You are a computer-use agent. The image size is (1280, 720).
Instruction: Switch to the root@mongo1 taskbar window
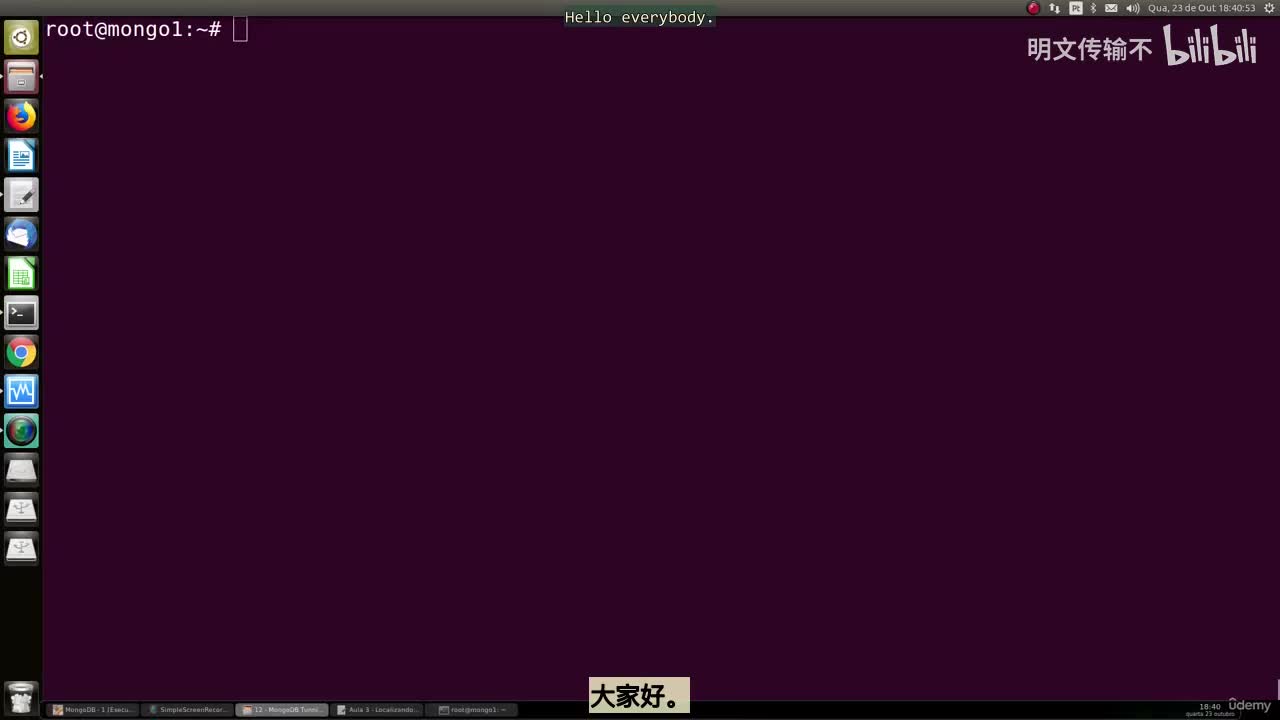point(473,710)
